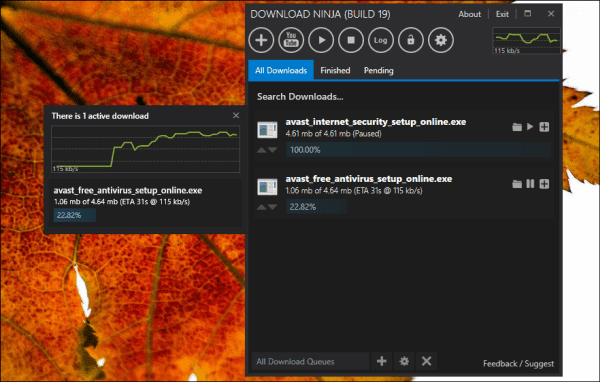Screen dimensions: 600x382
Task: Open the All Download Queues dropdown
Action: pyautogui.click(x=310, y=361)
